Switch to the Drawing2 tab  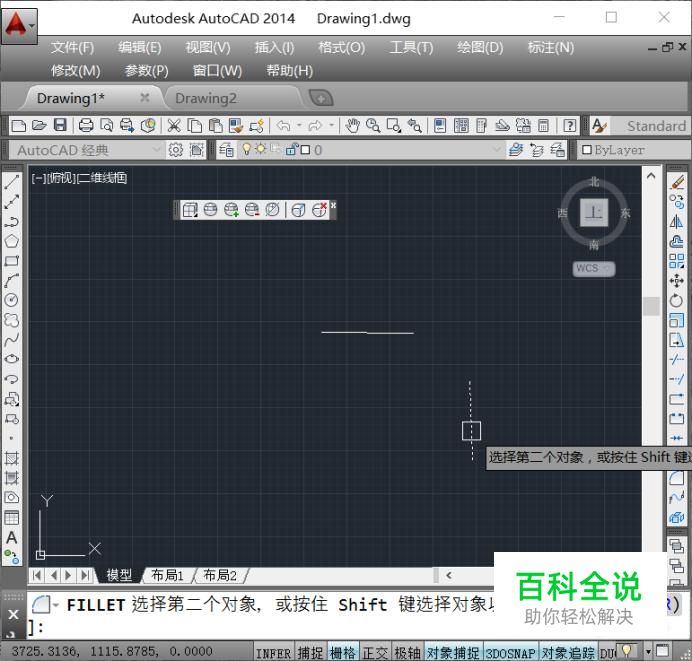206,98
